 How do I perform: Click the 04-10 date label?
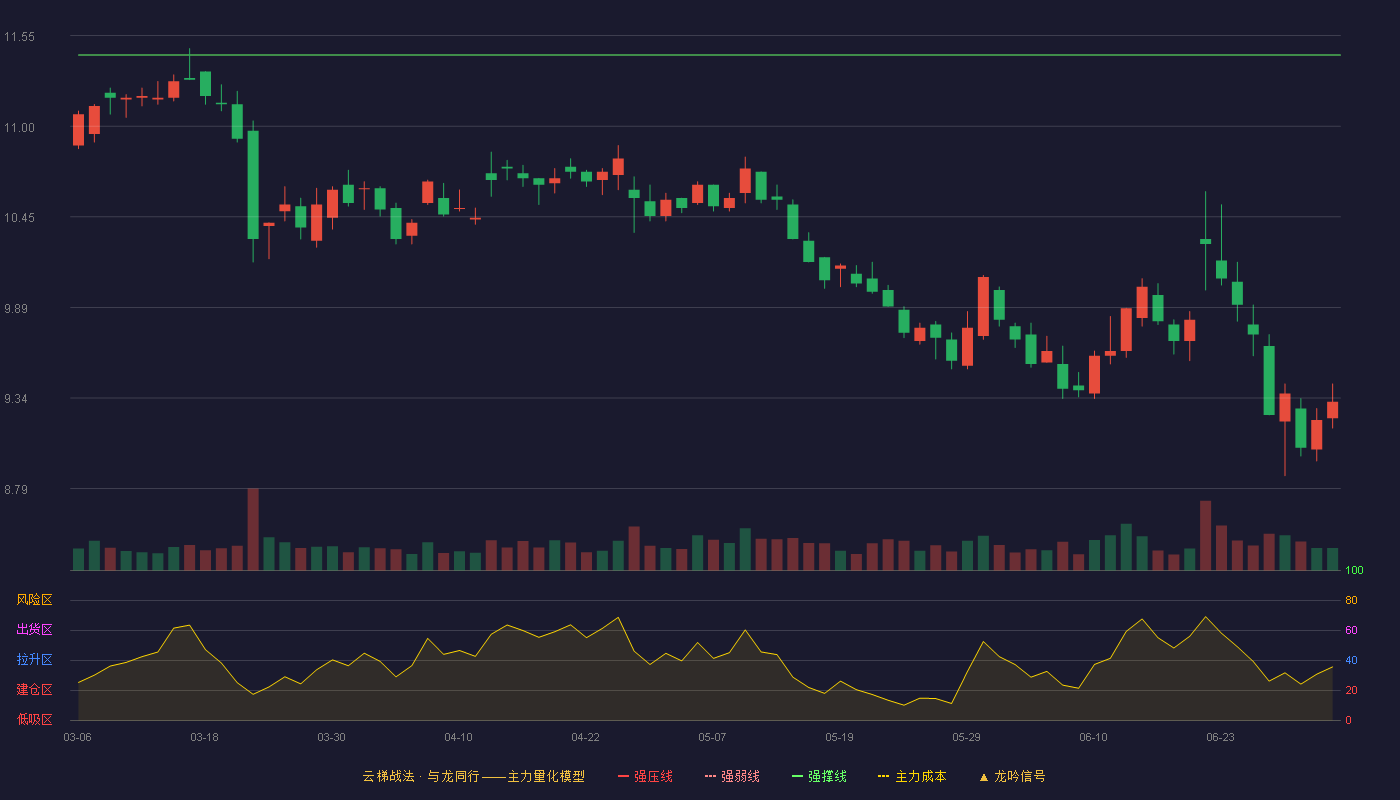[458, 737]
